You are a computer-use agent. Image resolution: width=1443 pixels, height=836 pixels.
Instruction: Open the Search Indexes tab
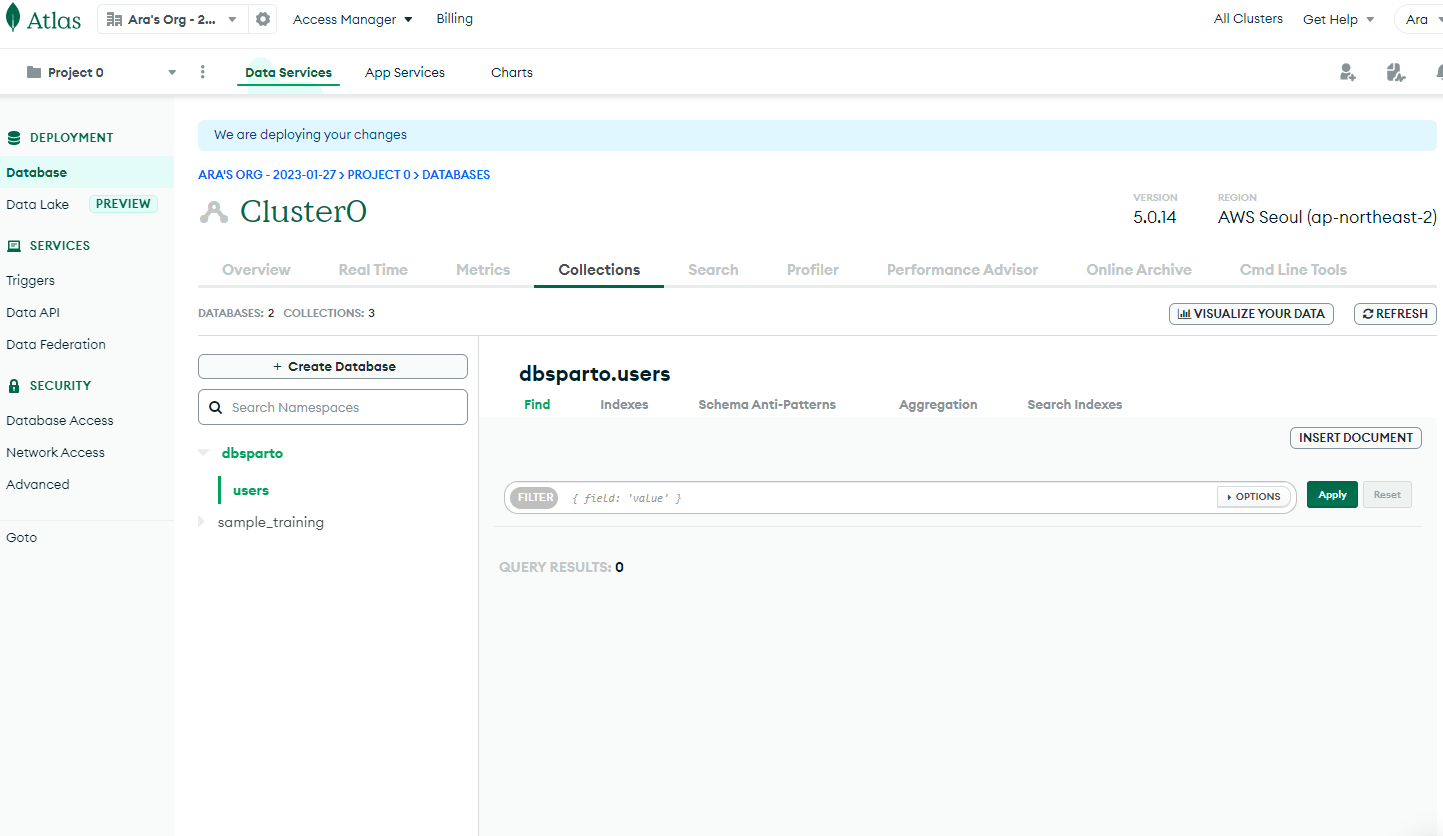click(1075, 405)
